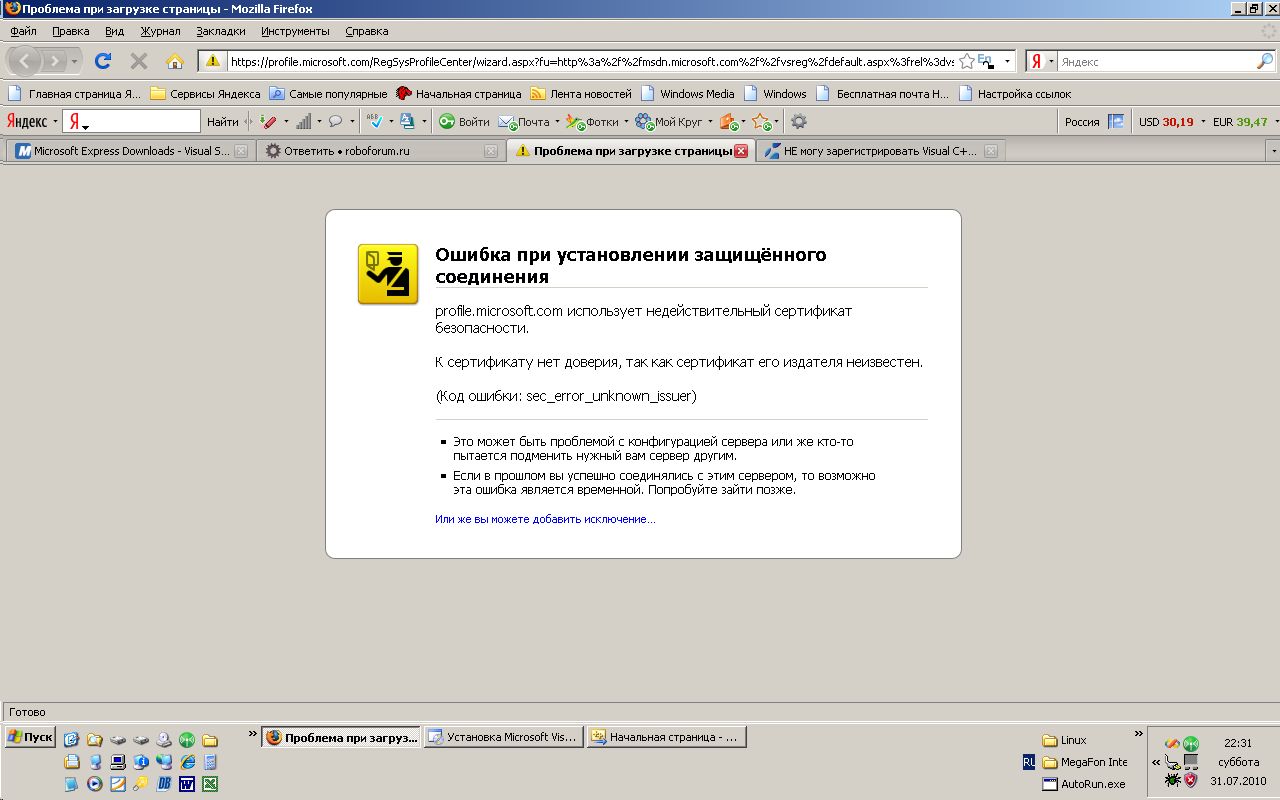Expand the Почта dropdown on Yandex bar
Viewport: 1280px width, 800px height.
556,122
